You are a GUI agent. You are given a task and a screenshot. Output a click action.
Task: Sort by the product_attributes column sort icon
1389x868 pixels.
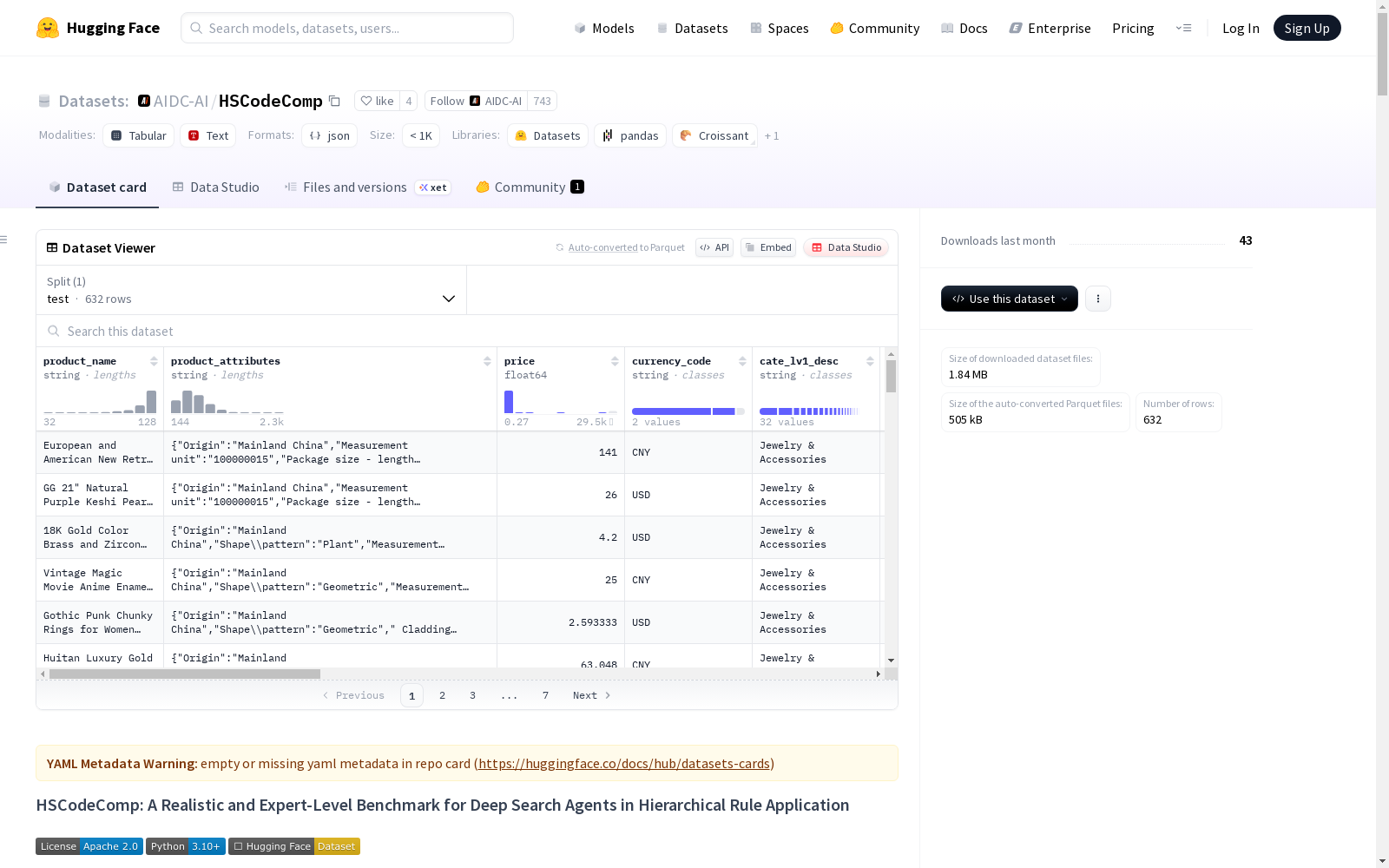tap(487, 361)
